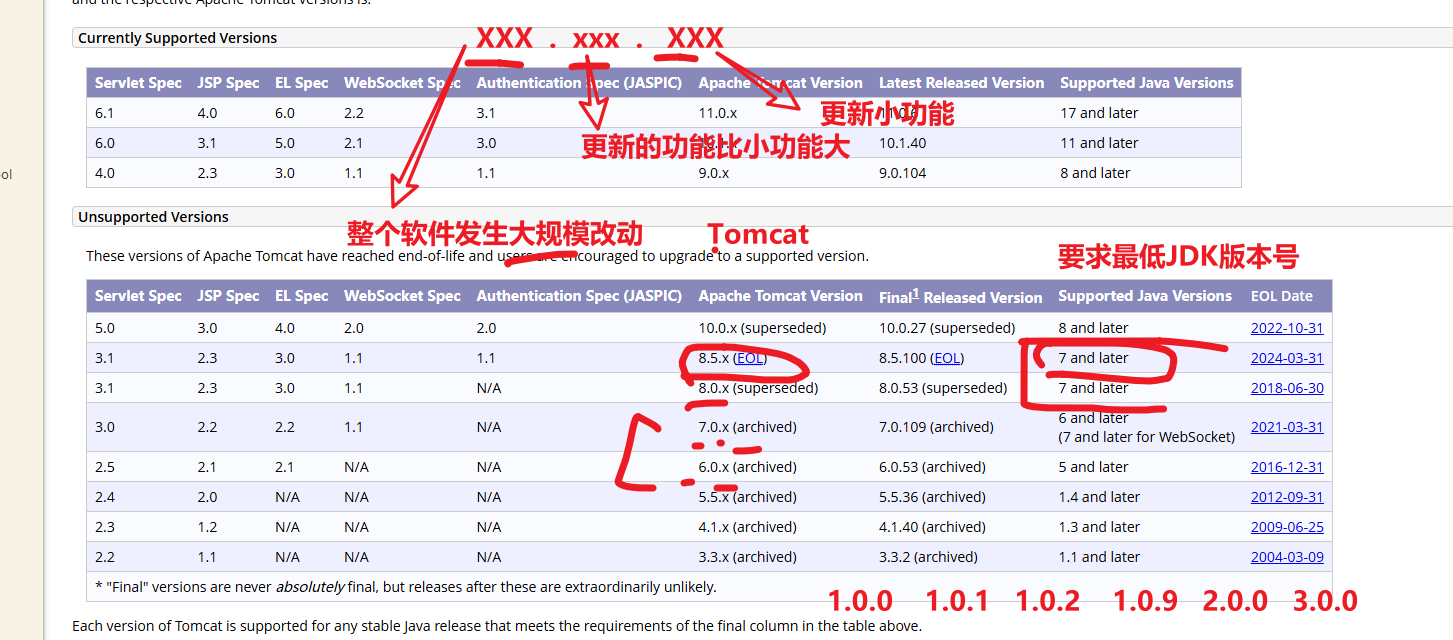Select the Latest Released Version column header
This screenshot has width=1453, height=640.
pos(962,83)
